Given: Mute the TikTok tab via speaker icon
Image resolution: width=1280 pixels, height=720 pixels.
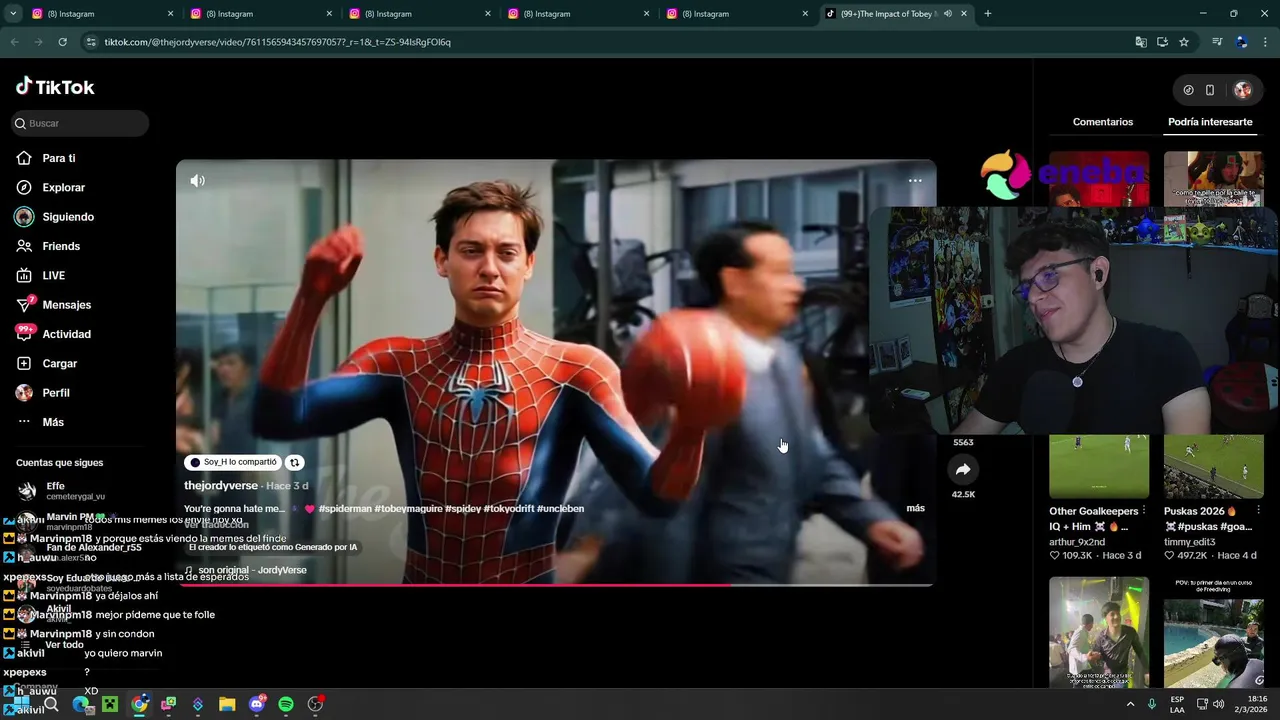Looking at the screenshot, I should point(947,14).
